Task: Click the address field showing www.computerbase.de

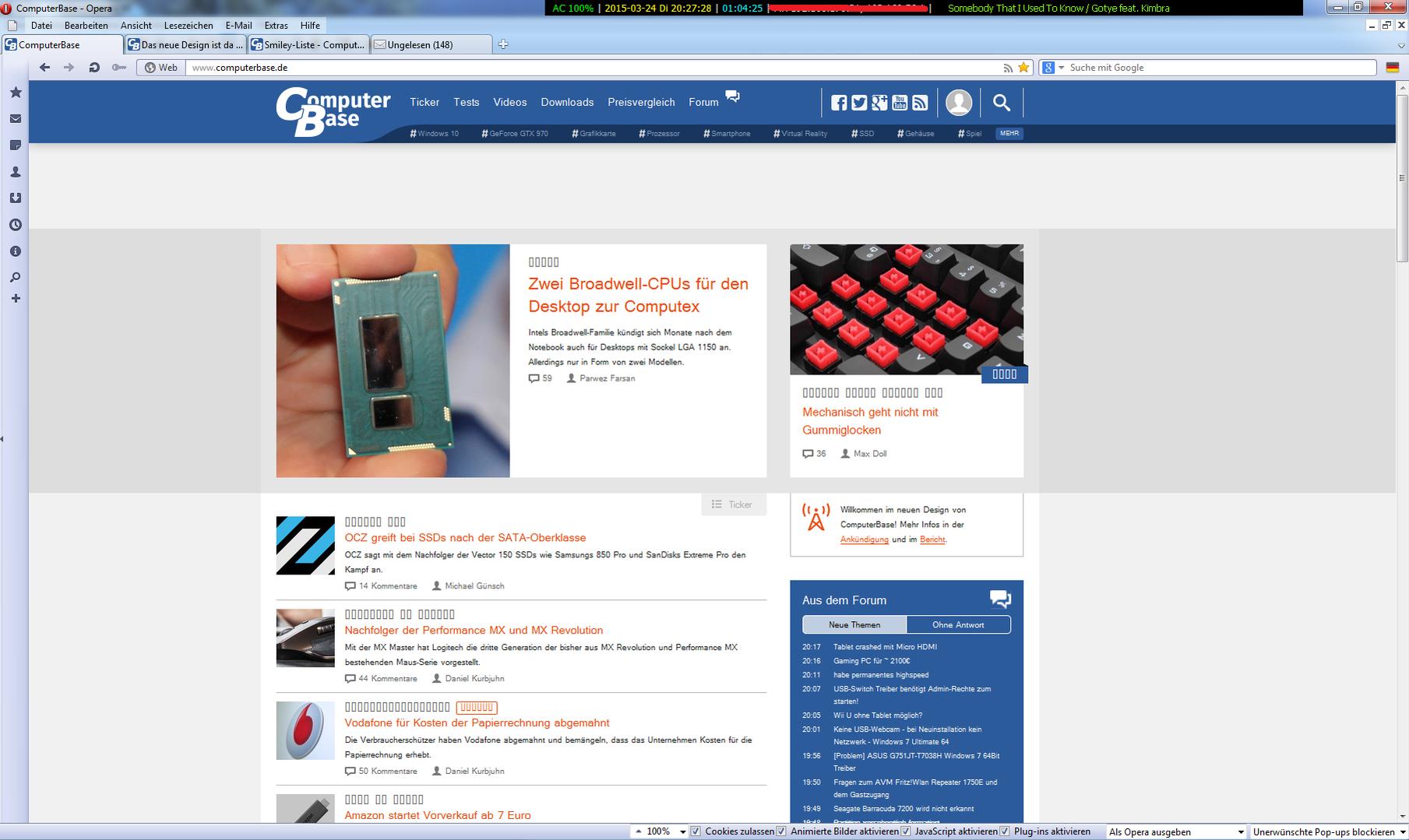Action: (592, 68)
